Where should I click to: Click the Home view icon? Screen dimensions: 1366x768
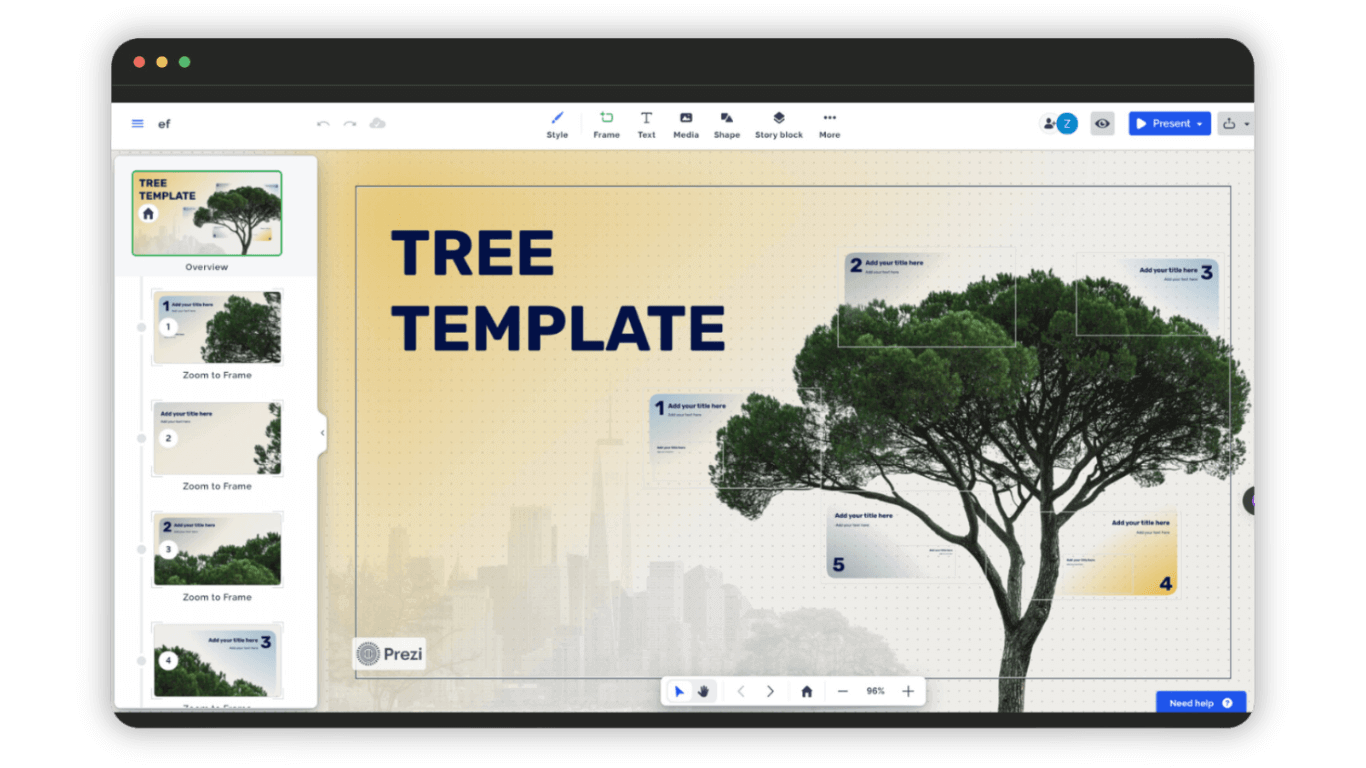point(806,690)
